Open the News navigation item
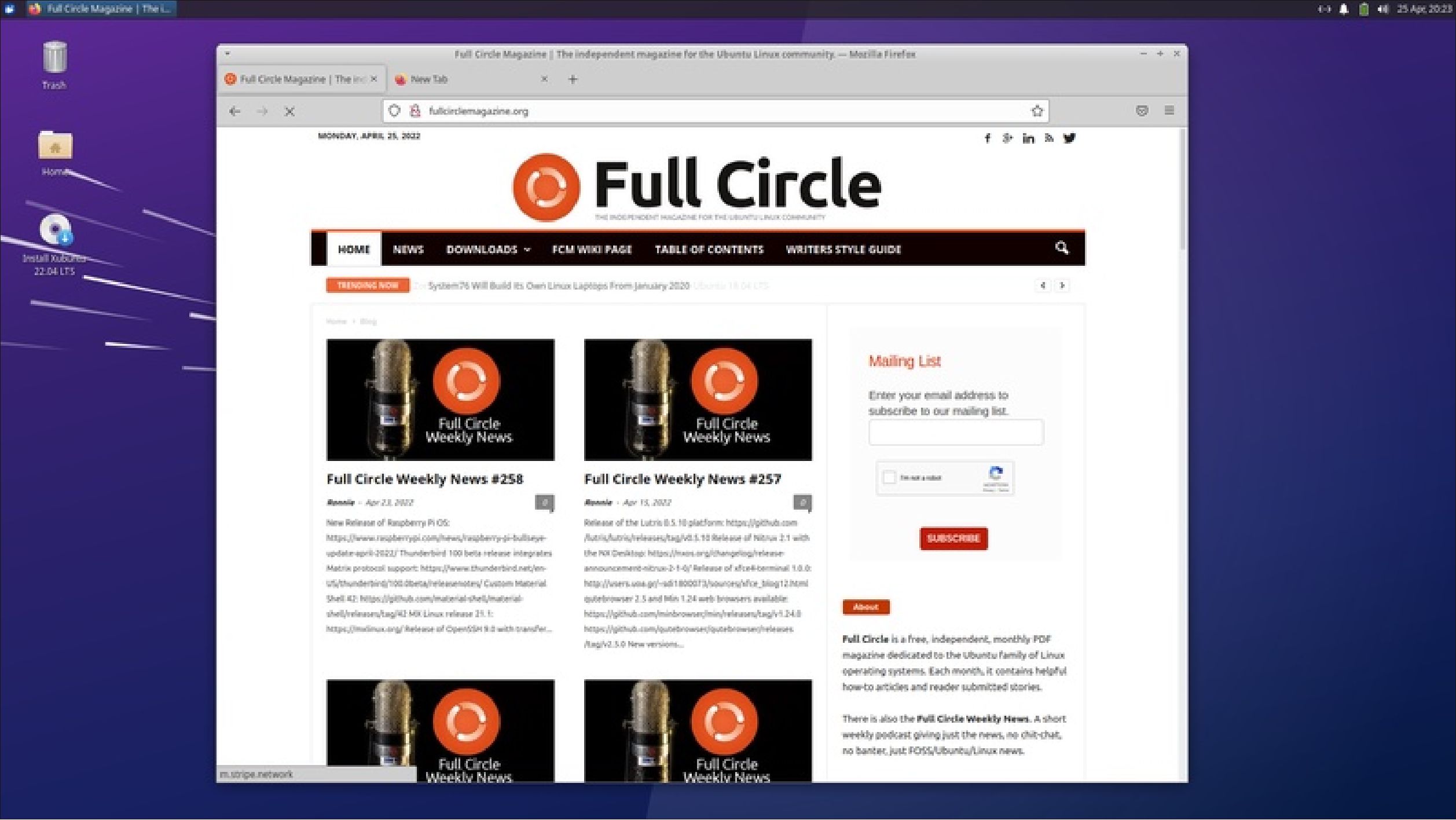The image size is (1456, 820). [x=408, y=250]
